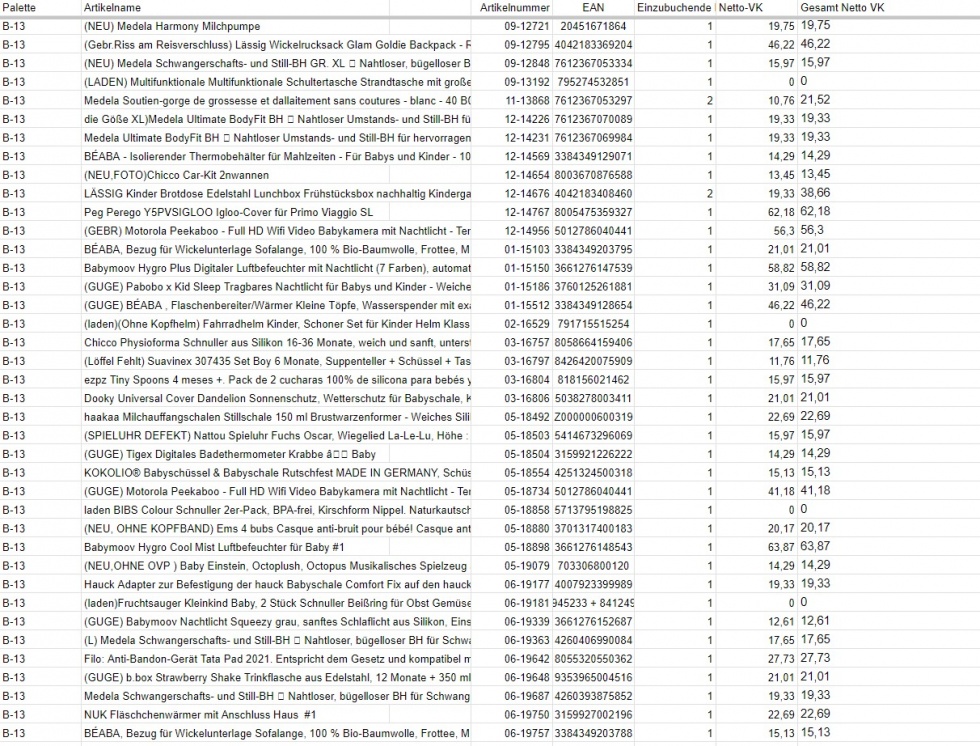Select the ezpz Tiny Spoons cell

tap(276, 380)
